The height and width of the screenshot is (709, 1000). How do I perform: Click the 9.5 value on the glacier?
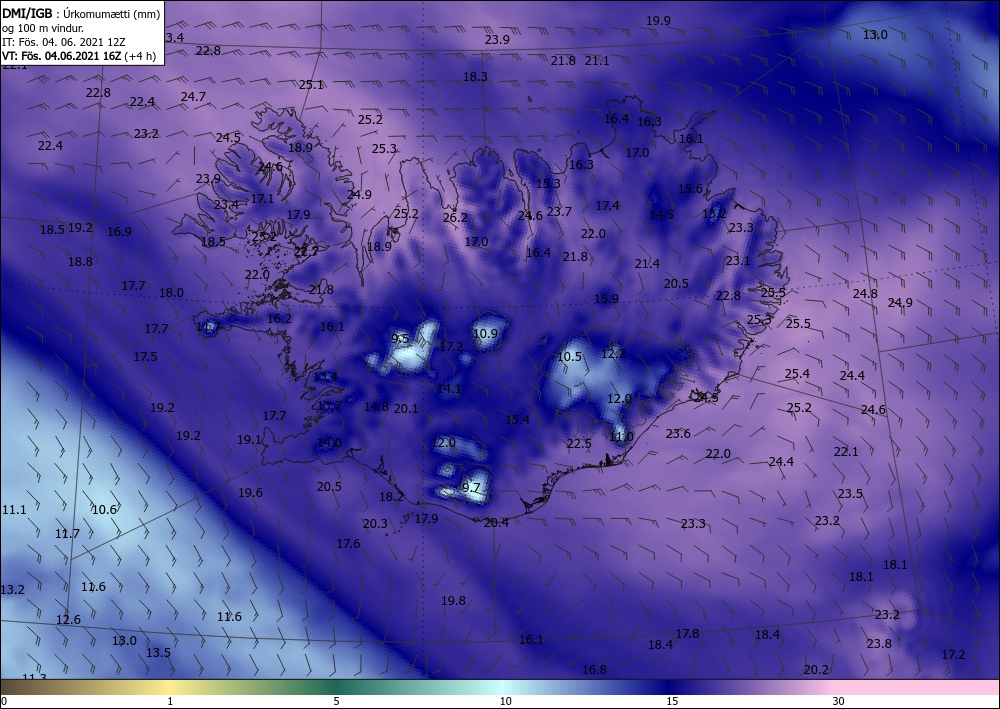400,339
